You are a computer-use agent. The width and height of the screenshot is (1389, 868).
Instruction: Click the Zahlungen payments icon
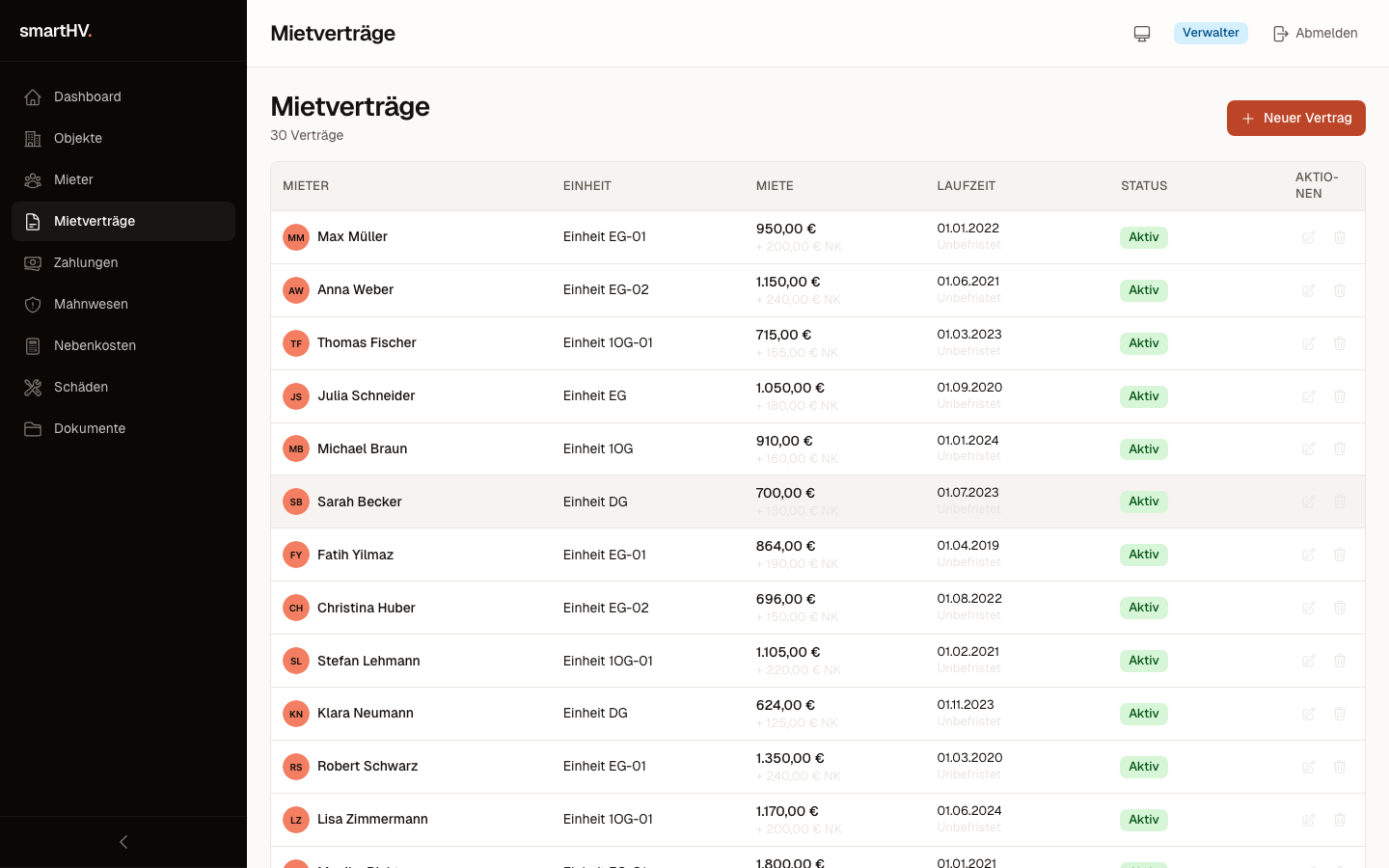tap(32, 262)
